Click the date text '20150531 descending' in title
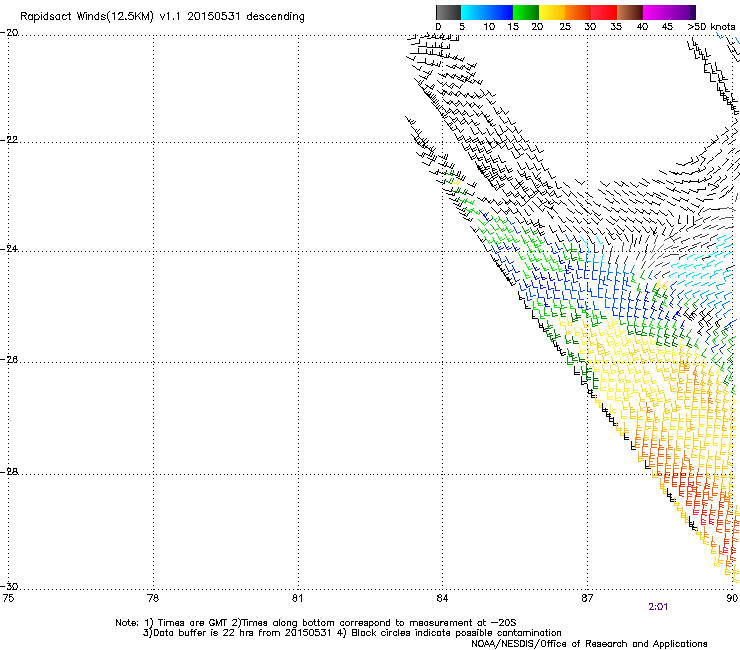Screen dimensions: 740x650 (x=246, y=17)
